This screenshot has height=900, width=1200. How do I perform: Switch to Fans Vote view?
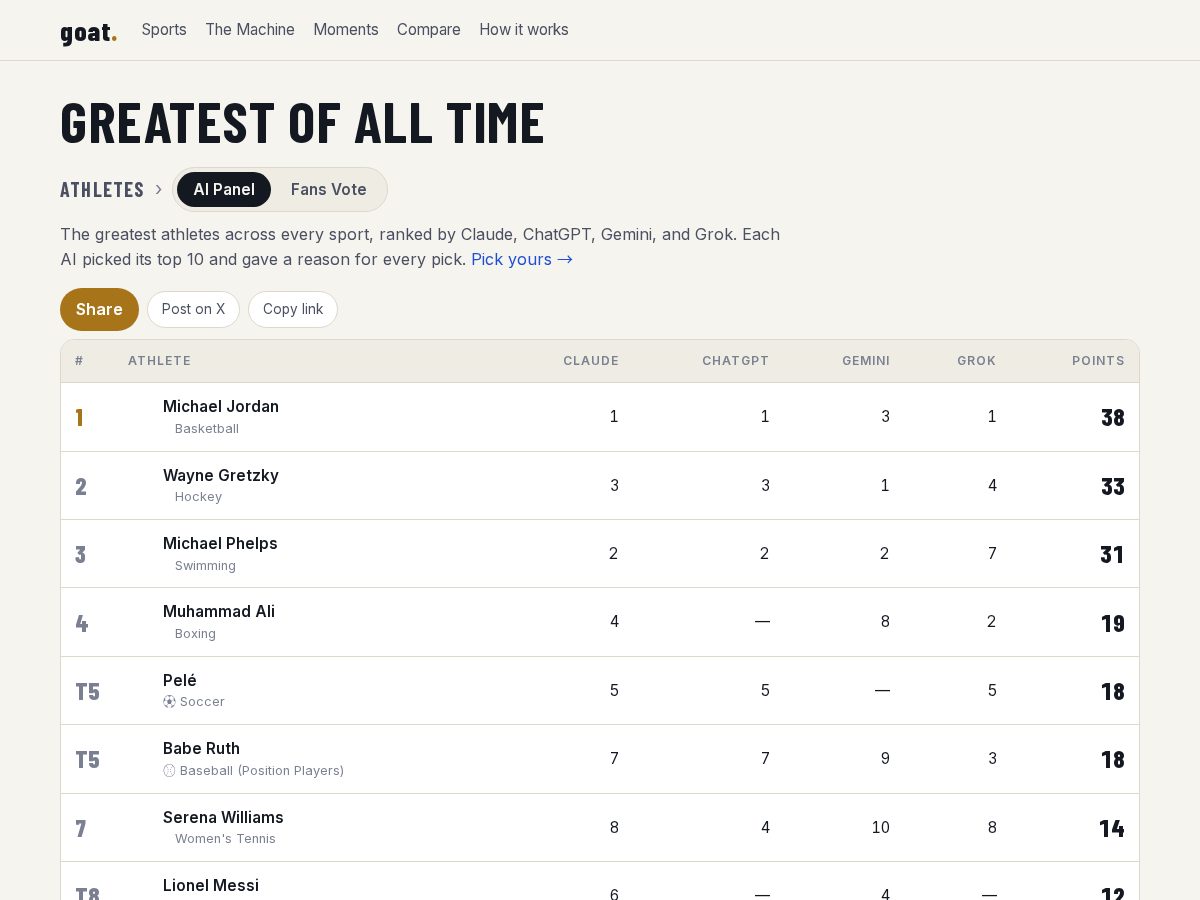329,190
